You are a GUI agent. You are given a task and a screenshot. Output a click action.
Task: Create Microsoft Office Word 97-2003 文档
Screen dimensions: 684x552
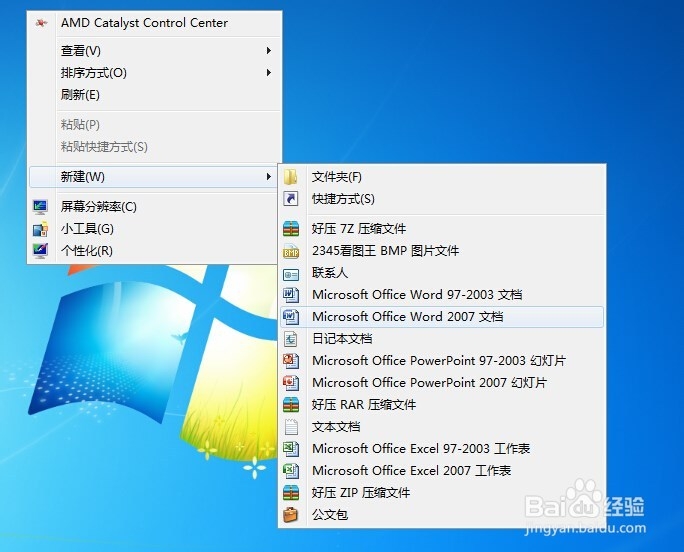click(442, 295)
